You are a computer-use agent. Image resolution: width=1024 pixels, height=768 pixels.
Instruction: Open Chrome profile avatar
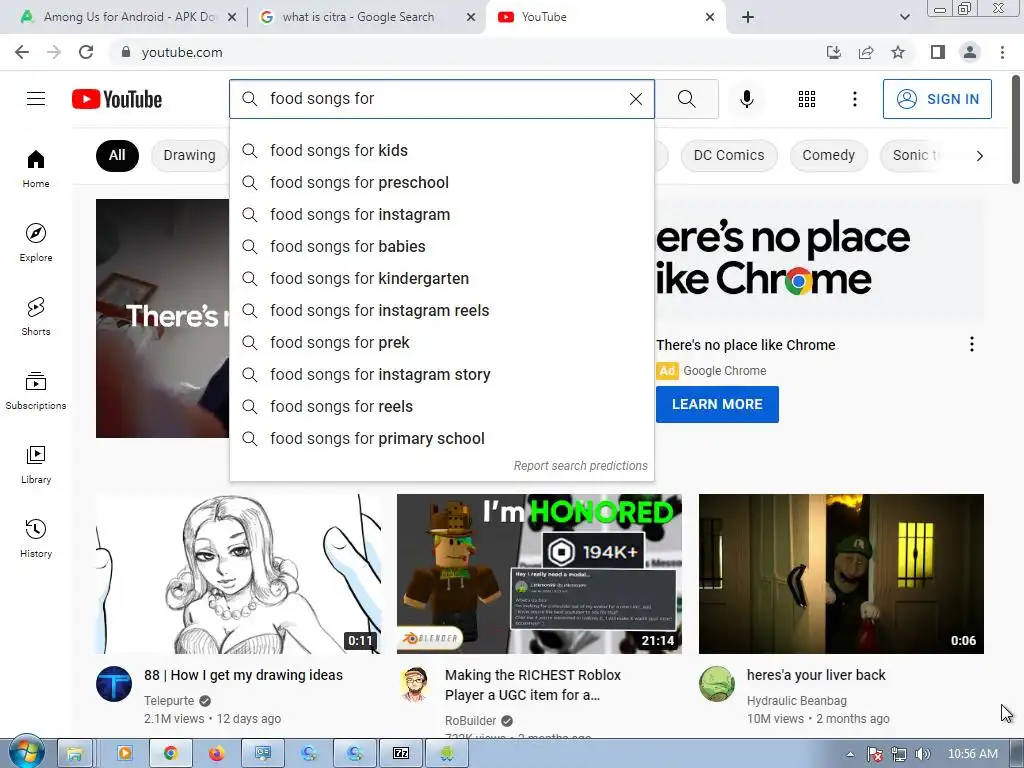tap(970, 52)
